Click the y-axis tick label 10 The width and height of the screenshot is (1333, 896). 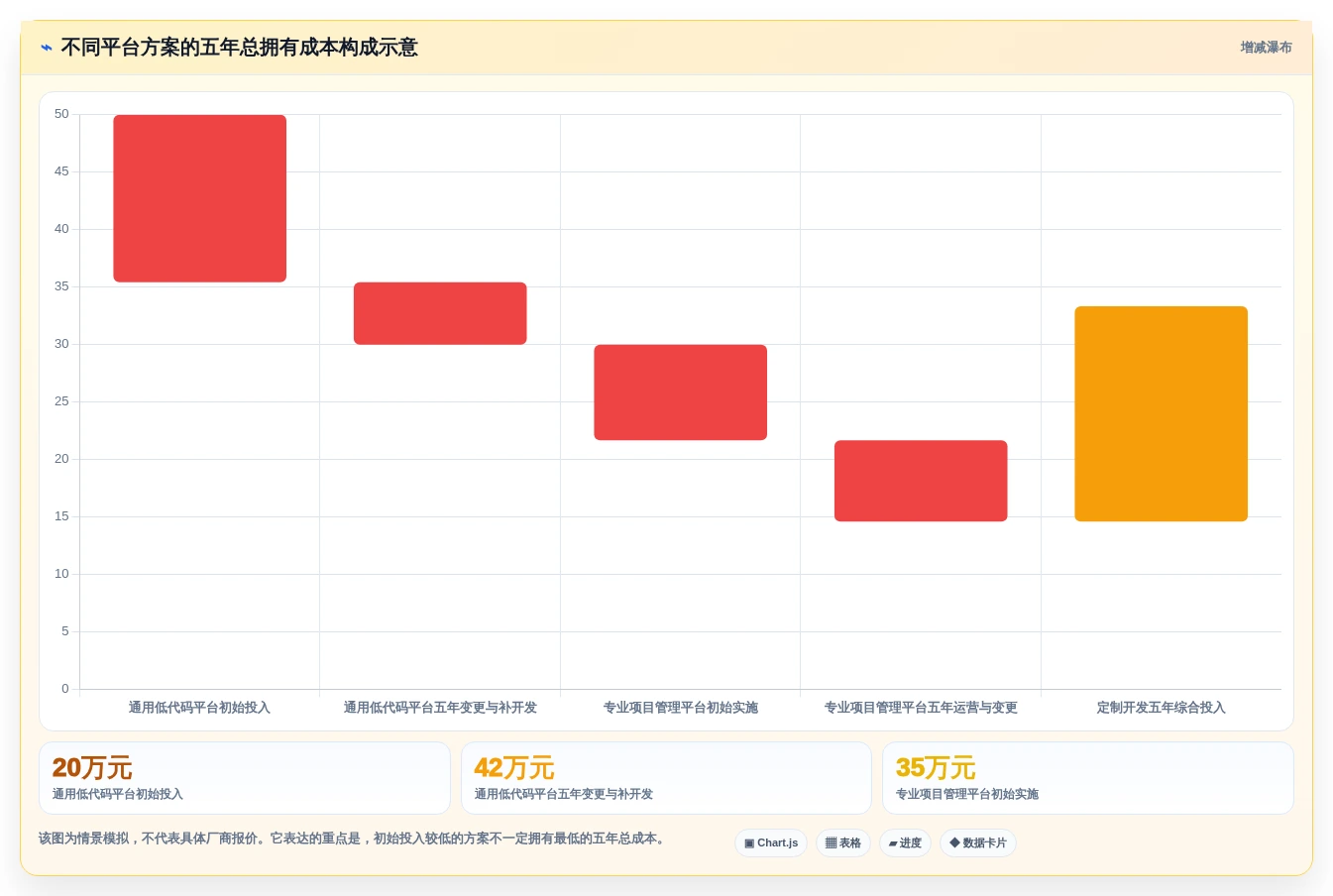pos(61,574)
